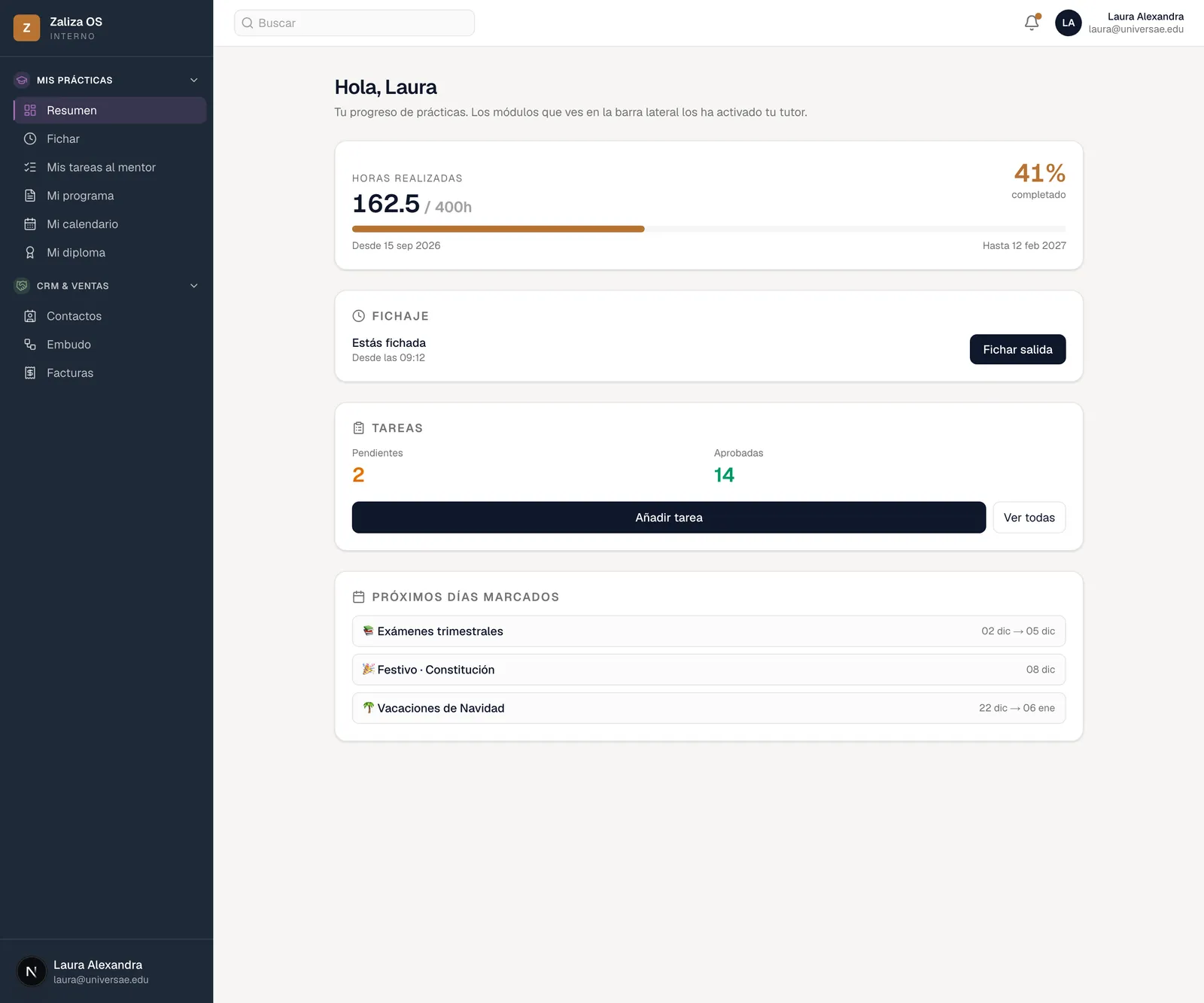Click the search magnifier icon
The height and width of the screenshot is (1003, 1204).
coord(247,23)
